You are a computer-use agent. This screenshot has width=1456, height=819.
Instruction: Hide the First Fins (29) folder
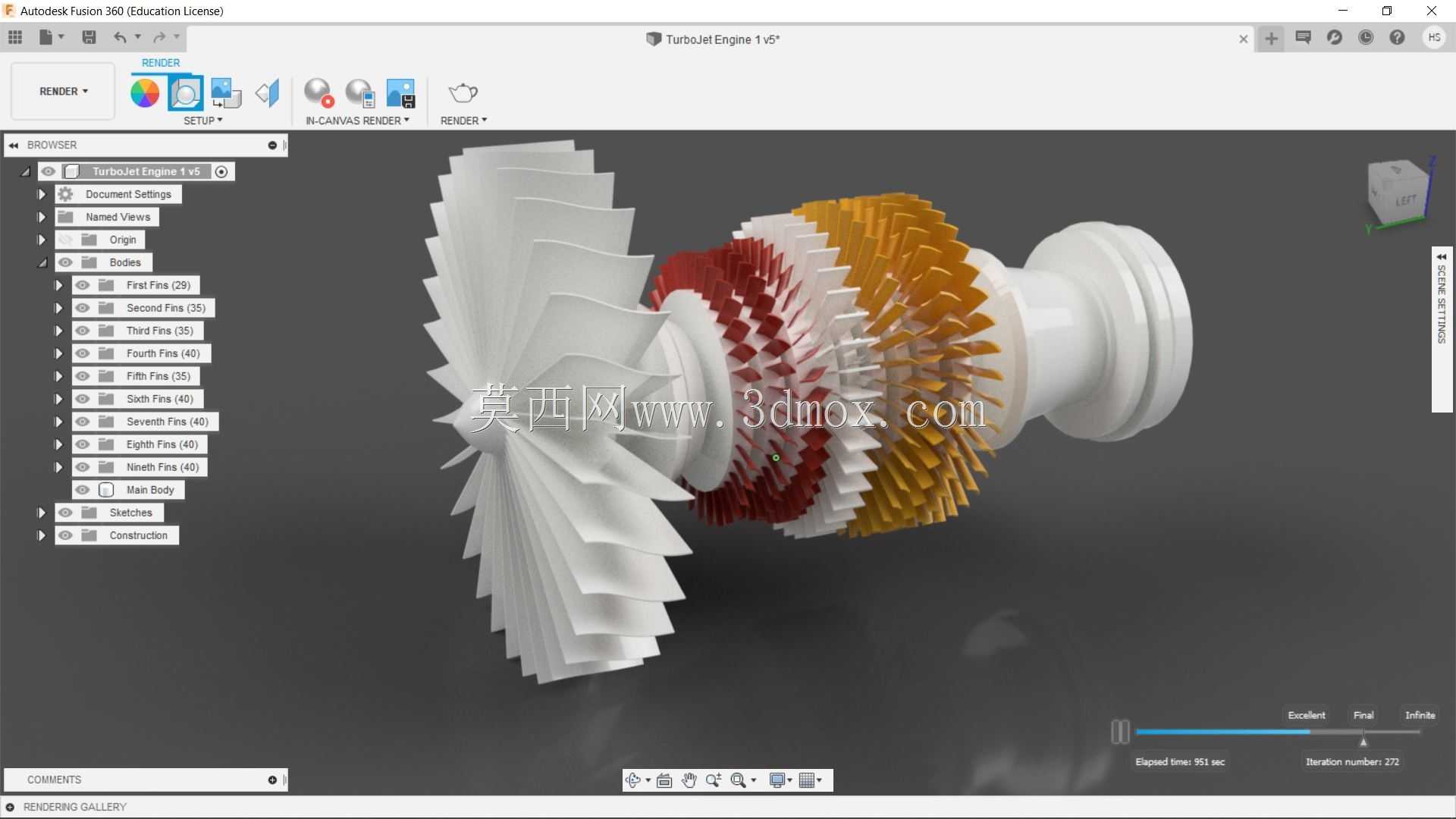pyautogui.click(x=83, y=285)
